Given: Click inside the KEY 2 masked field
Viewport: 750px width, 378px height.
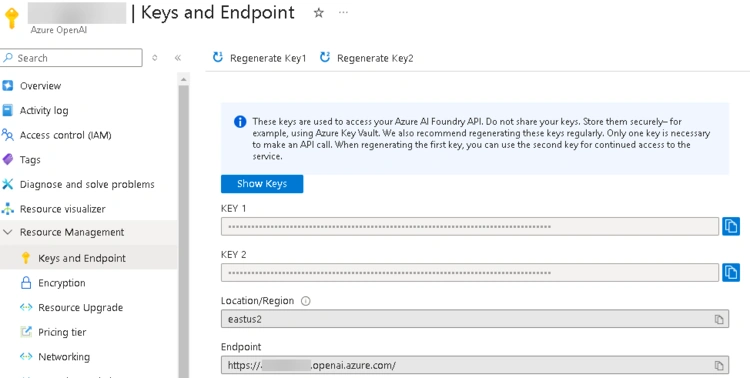Looking at the screenshot, I should (x=470, y=272).
